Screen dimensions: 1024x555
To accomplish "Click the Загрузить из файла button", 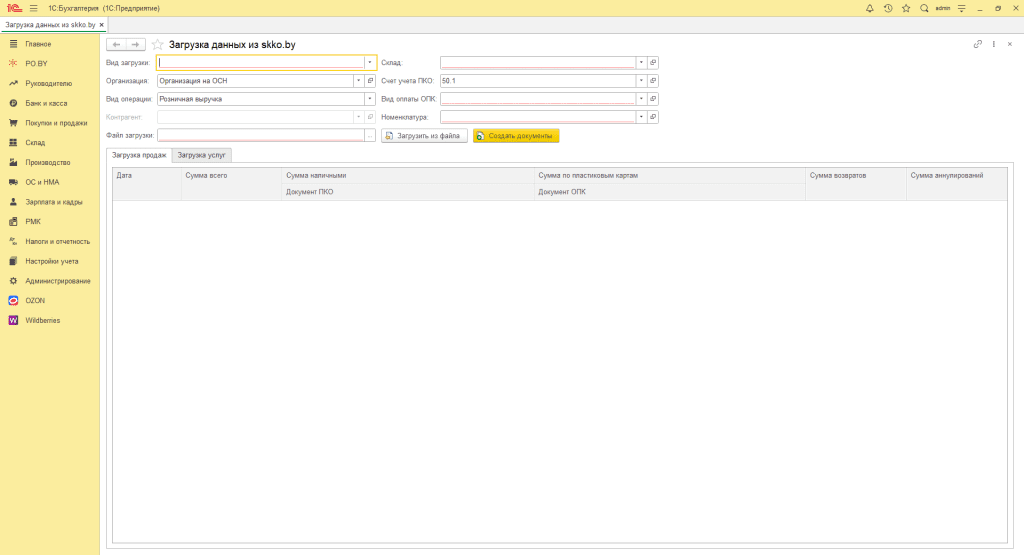I will pyautogui.click(x=425, y=136).
